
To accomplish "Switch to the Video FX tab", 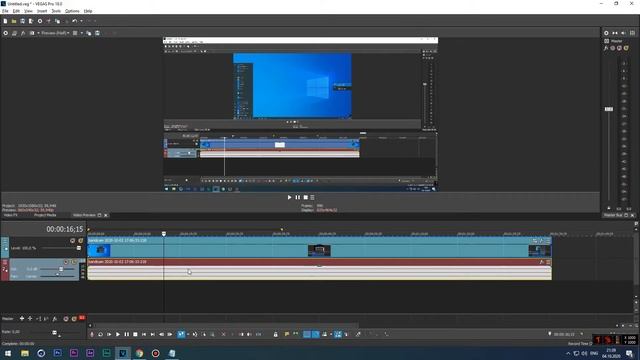I will [x=11, y=215].
